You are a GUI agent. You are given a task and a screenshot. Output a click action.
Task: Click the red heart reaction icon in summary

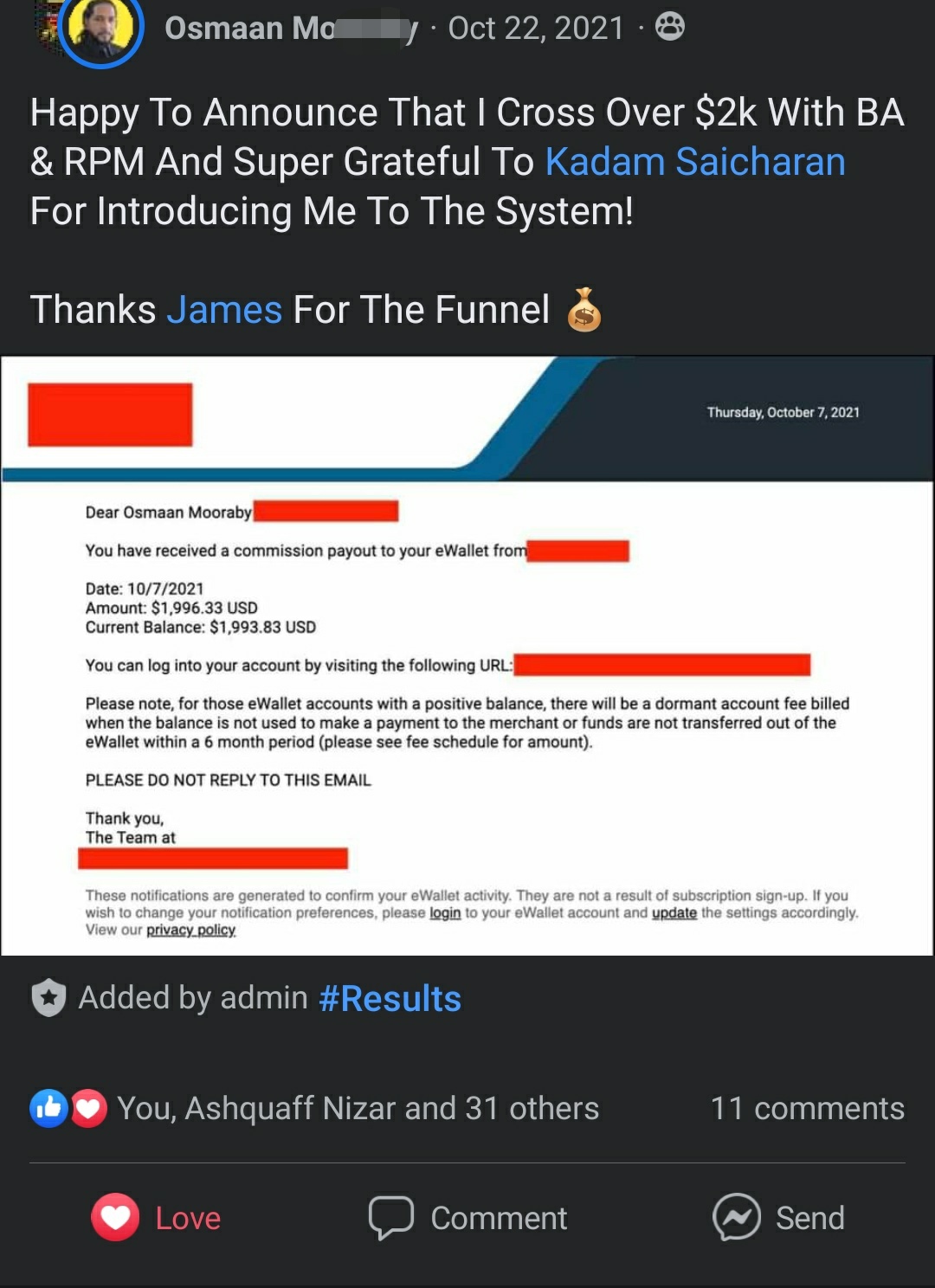88,1108
